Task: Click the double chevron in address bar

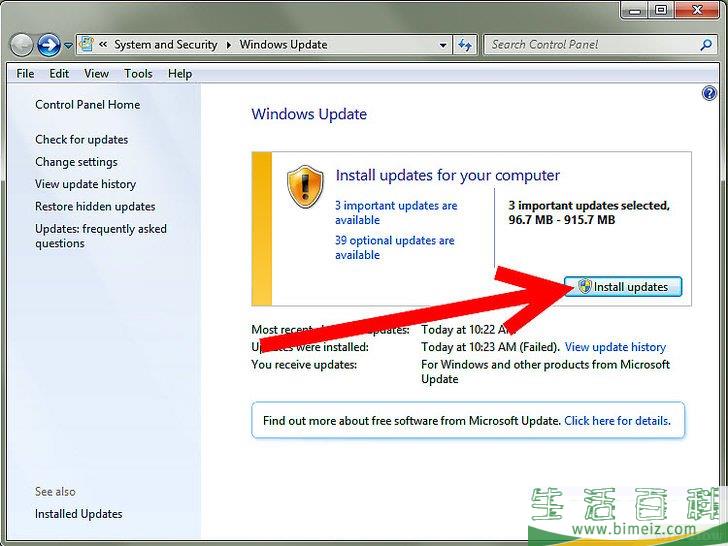Action: coord(103,44)
